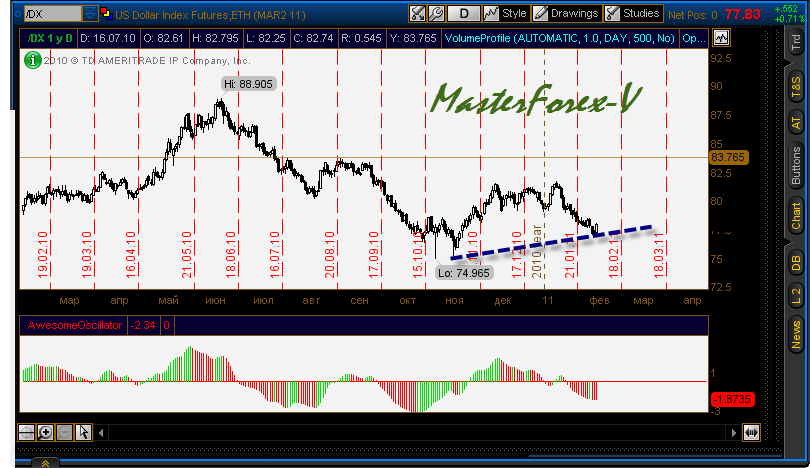The width and height of the screenshot is (810, 468).
Task: Click the Y: 83.765 cursor value
Action: point(412,38)
